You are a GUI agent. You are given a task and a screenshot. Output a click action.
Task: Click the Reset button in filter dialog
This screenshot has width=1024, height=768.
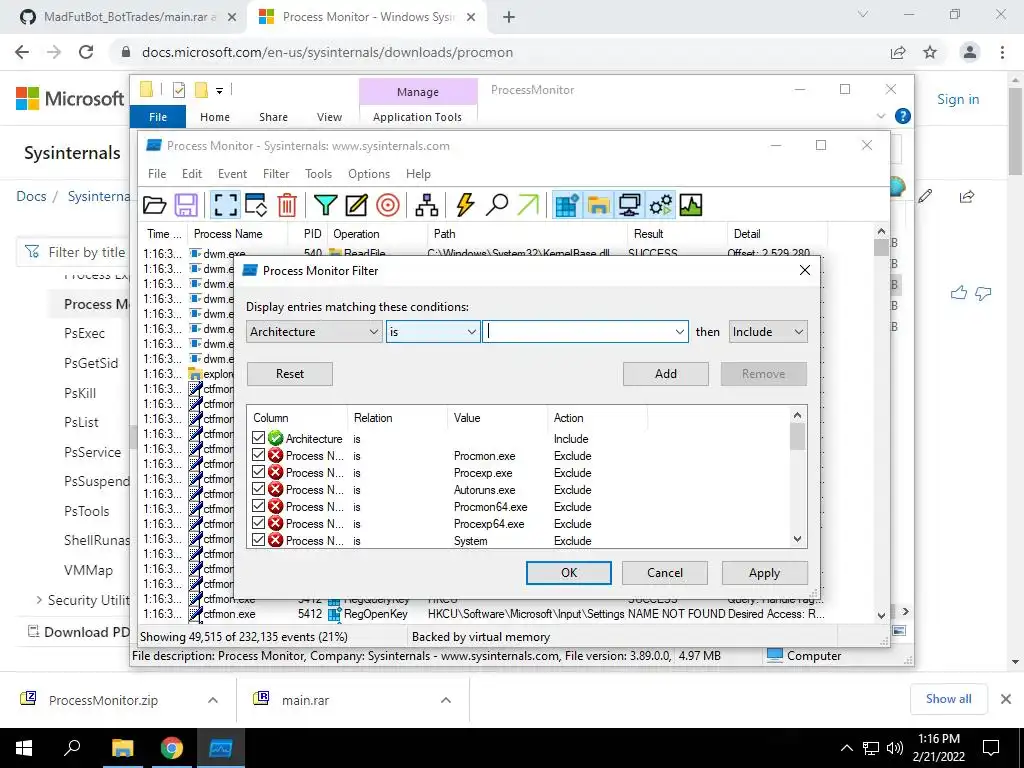coord(290,374)
